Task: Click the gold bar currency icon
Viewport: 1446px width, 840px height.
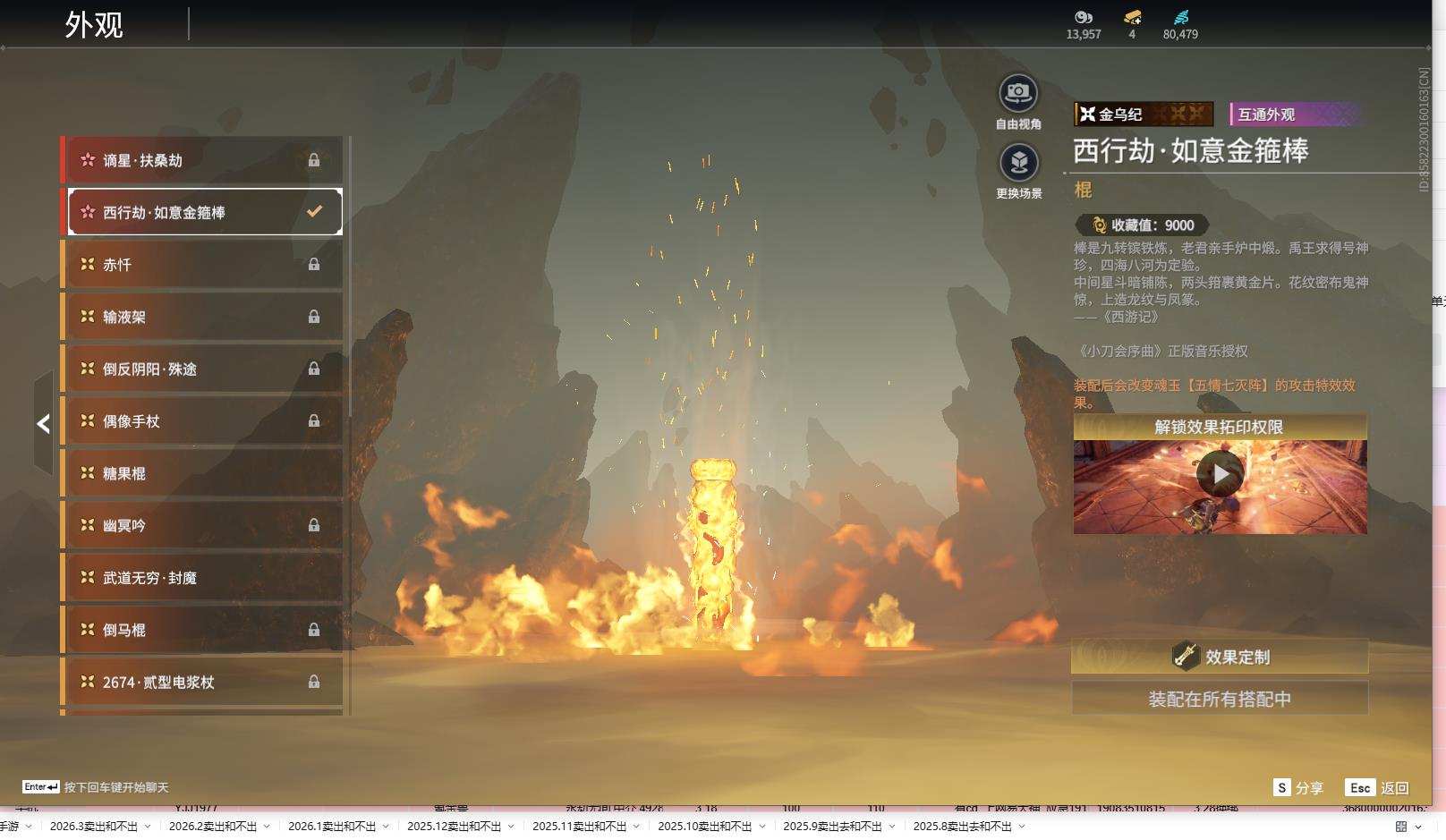Action: pos(1132,17)
